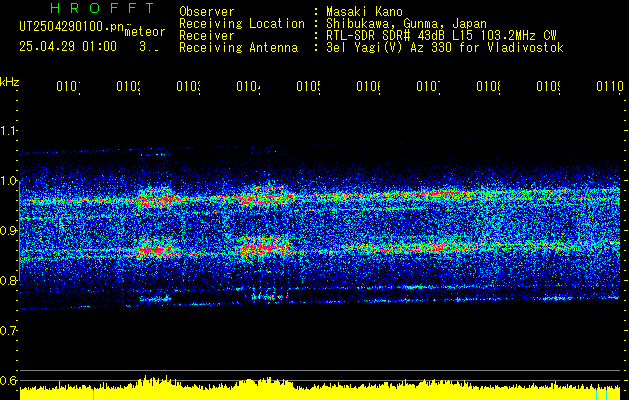Viewport: 629px width, 400px height.
Task: Select the file name UT2504290100.pn
Action: coord(72,27)
